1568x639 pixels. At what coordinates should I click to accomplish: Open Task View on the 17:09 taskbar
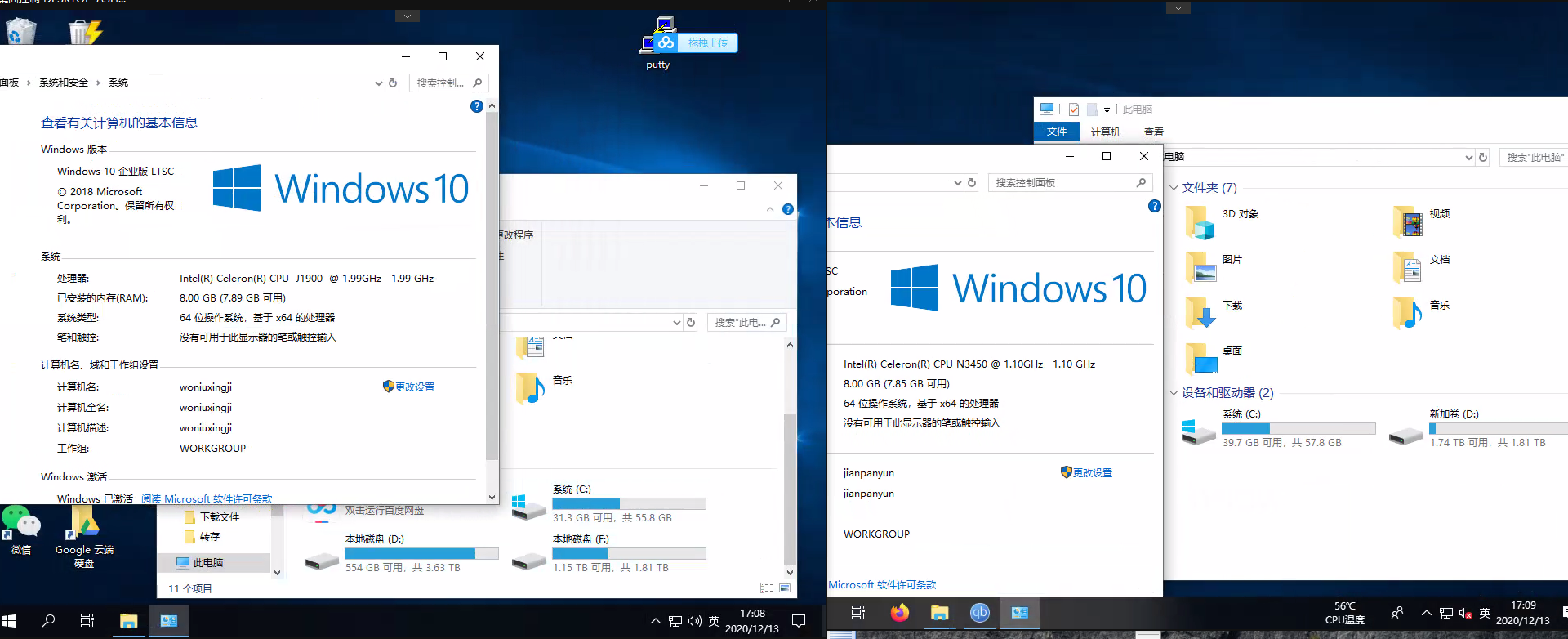pos(858,613)
